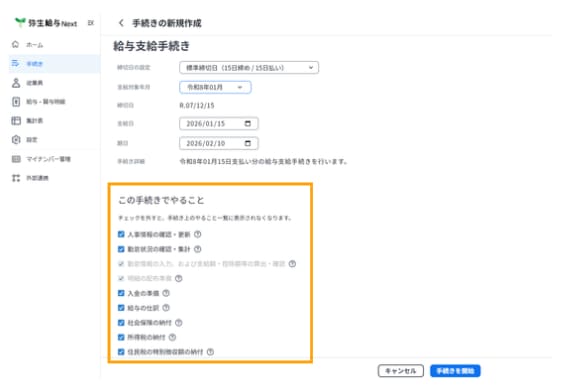
Task: Uncheck 勤怠状況の確認・集計
Action: (121, 249)
